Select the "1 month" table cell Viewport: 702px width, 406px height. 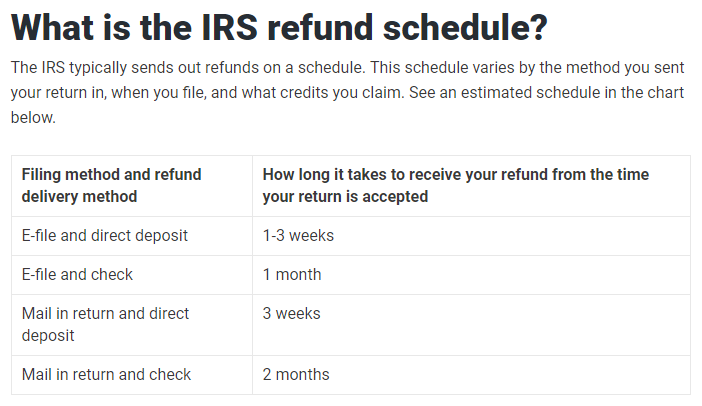[292, 274]
